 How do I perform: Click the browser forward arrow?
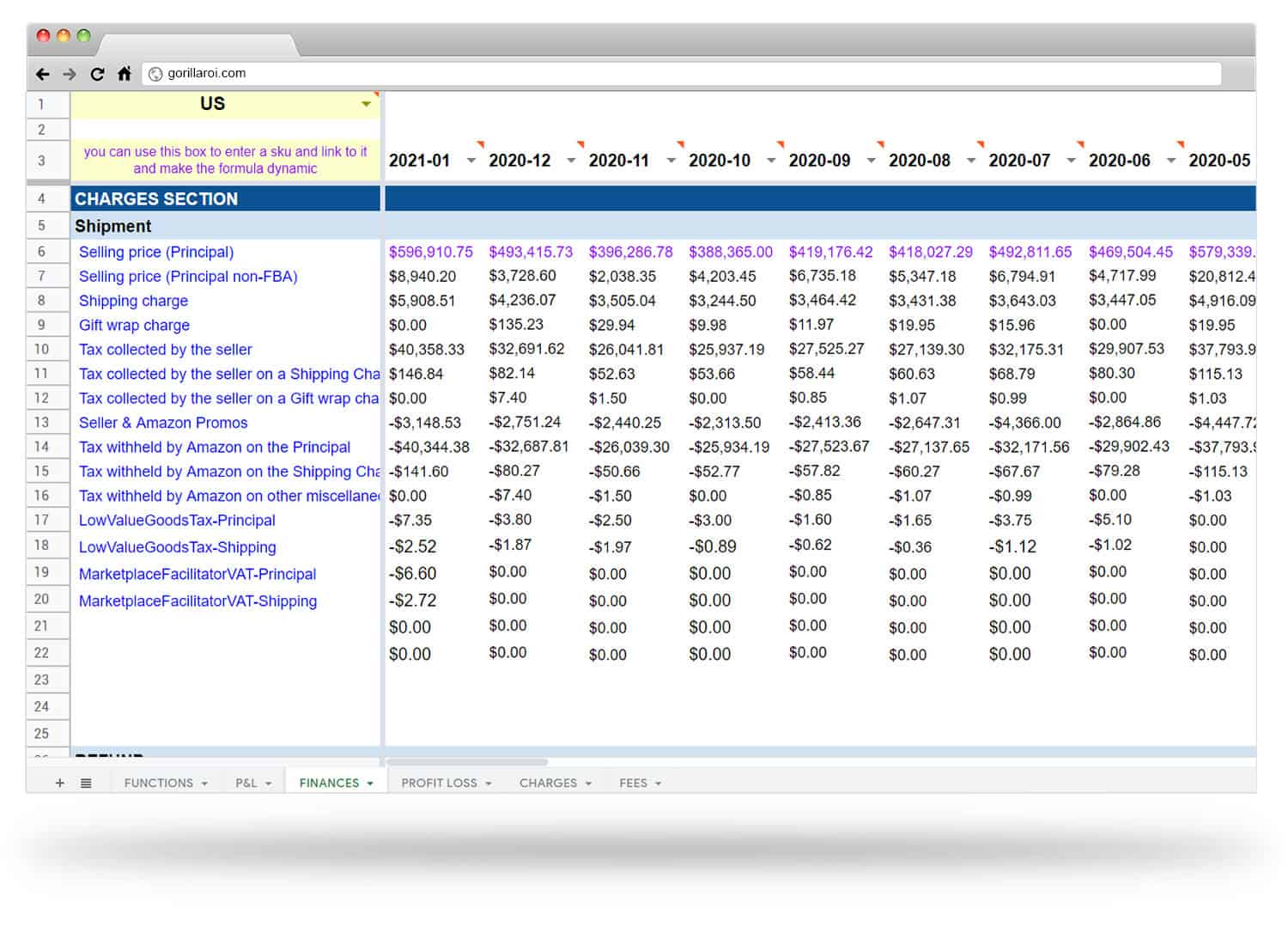70,74
